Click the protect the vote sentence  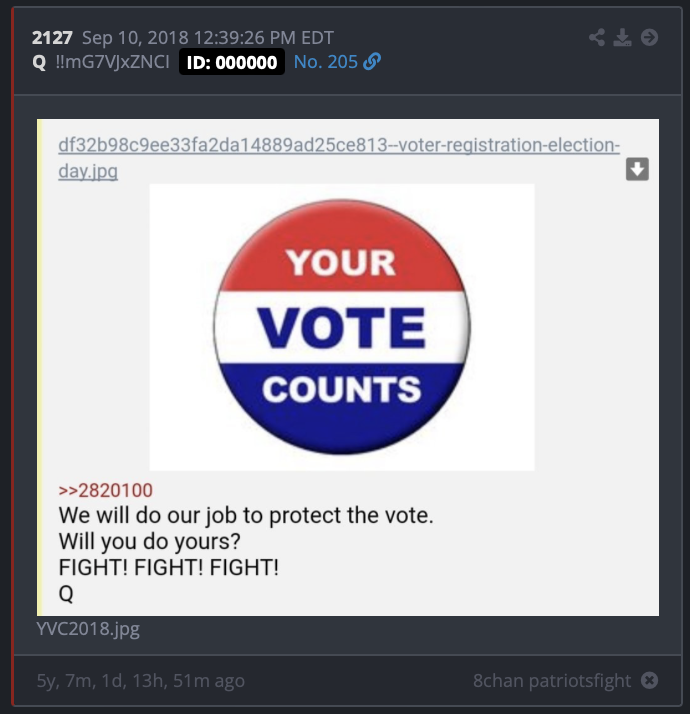[246, 515]
